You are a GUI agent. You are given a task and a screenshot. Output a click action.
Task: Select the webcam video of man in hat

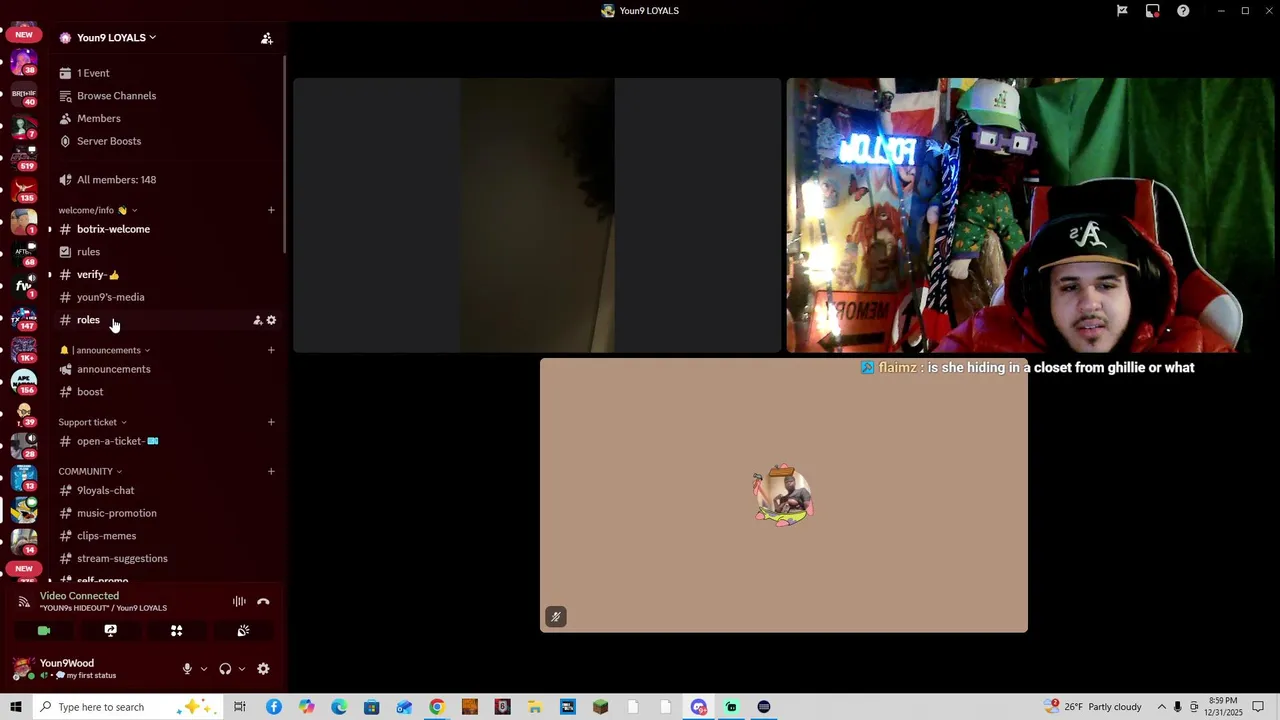pos(1032,215)
